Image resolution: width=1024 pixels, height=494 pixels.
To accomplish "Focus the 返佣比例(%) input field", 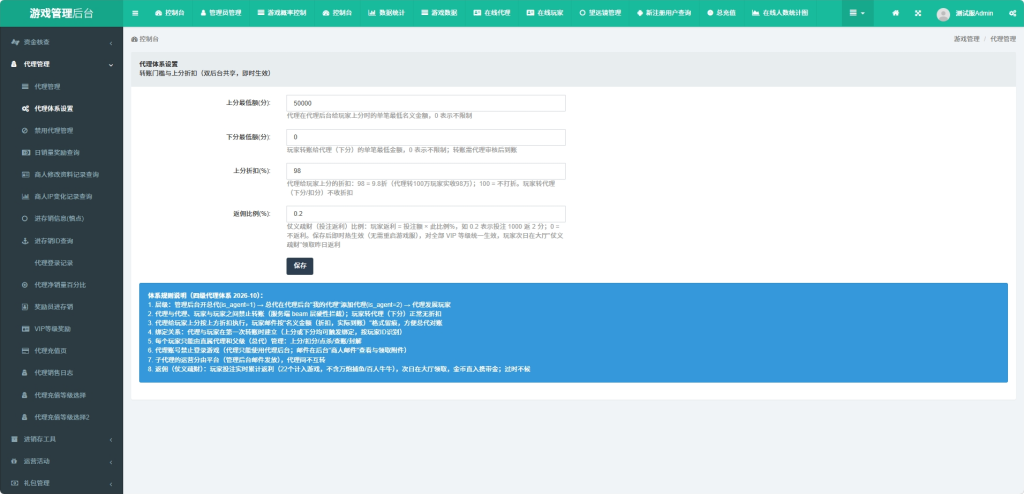I will pyautogui.click(x=426, y=214).
